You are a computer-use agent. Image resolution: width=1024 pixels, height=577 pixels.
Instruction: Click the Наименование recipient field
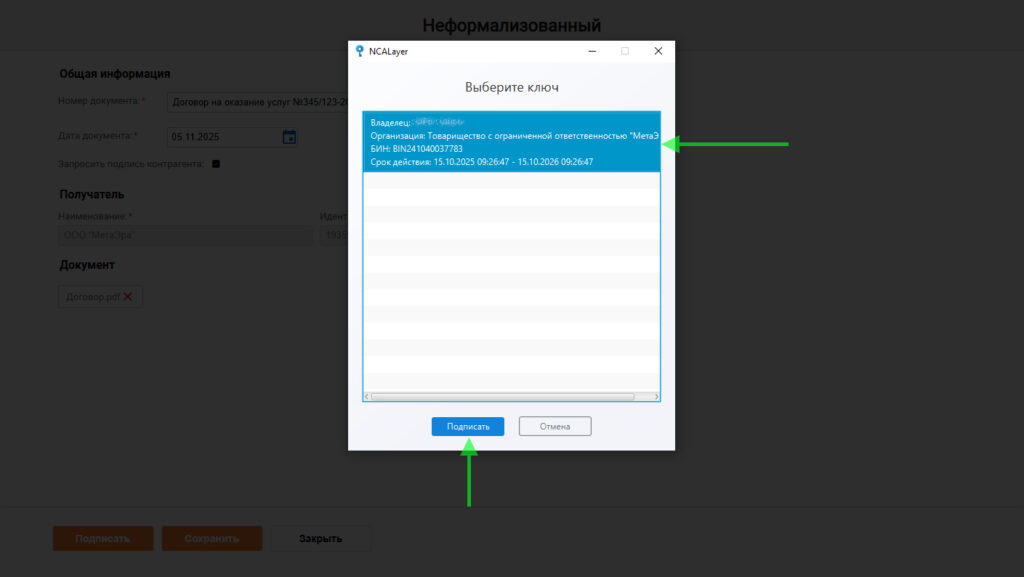click(x=185, y=236)
